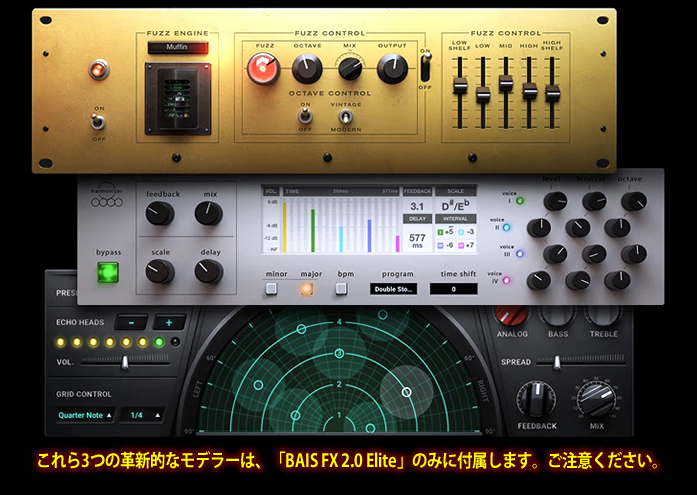The width and height of the screenshot is (697, 495).
Task: Remove an echo head with minus button
Action: [x=131, y=323]
